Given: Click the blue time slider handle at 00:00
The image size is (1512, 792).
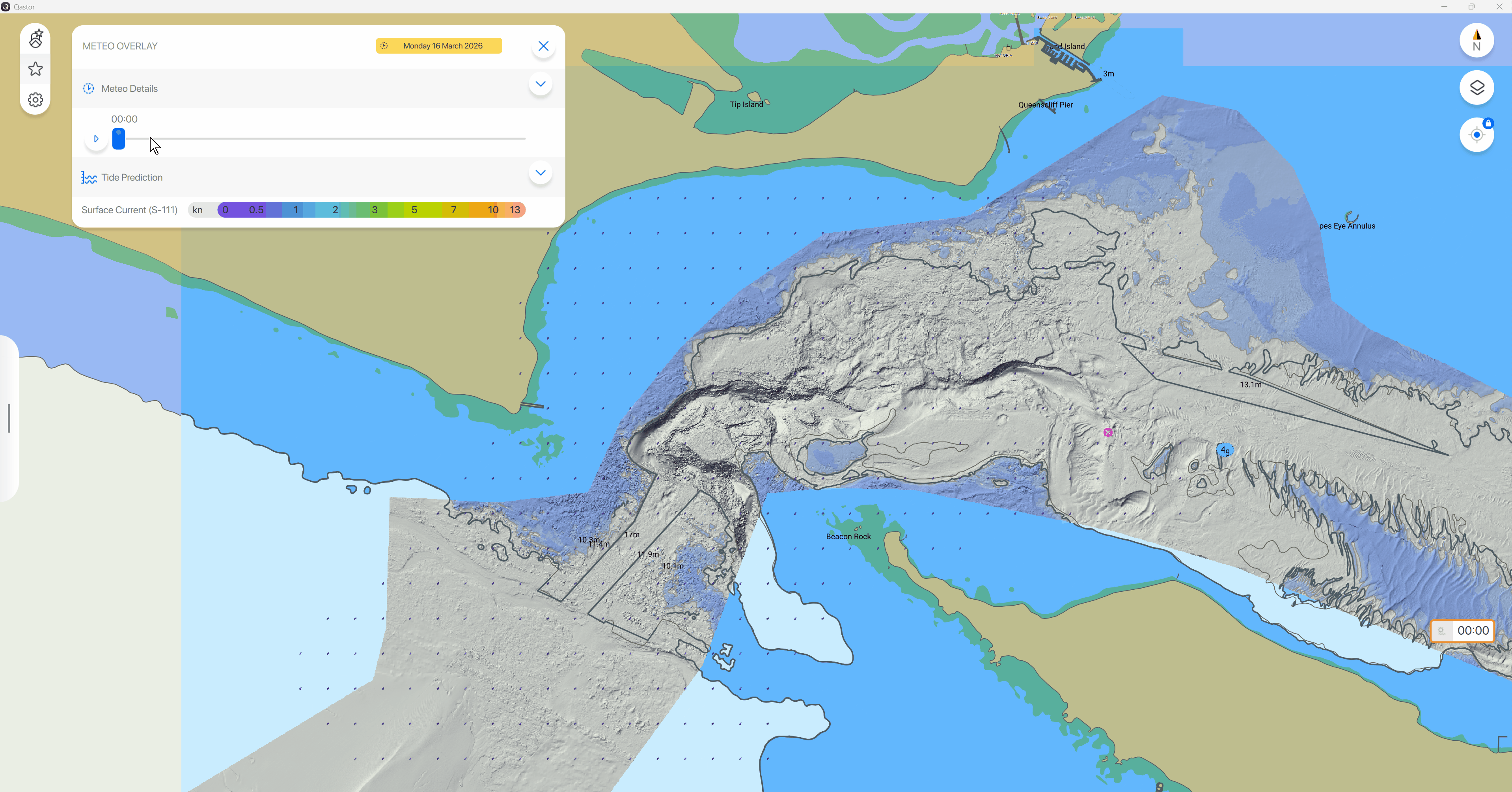Looking at the screenshot, I should [x=119, y=138].
